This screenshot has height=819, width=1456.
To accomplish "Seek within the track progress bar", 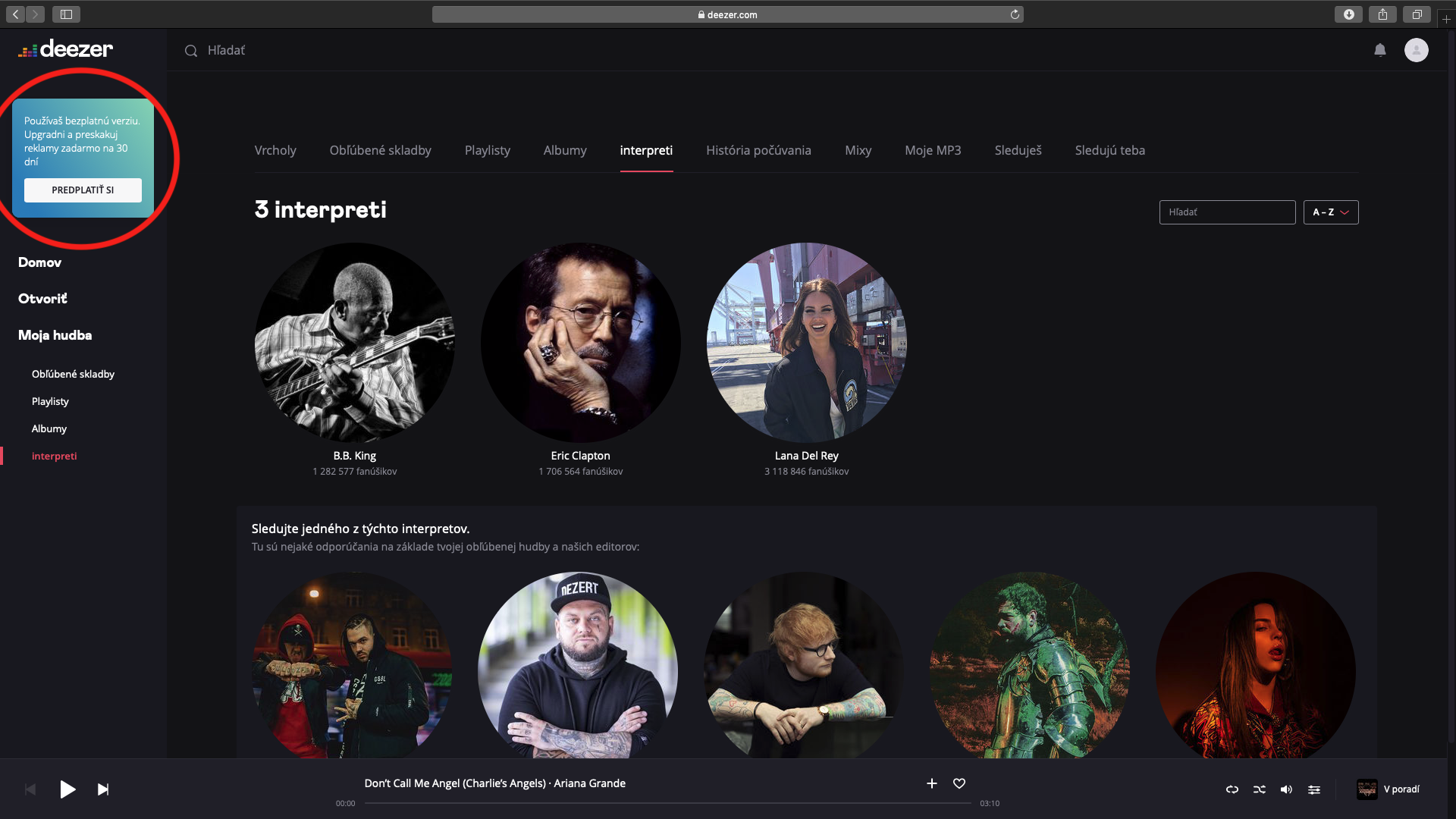I will coord(667,803).
